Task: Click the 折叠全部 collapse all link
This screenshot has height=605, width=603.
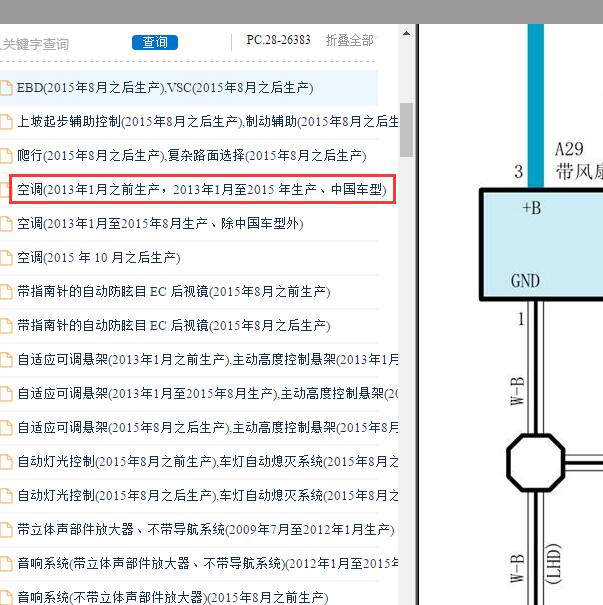Action: coord(350,40)
